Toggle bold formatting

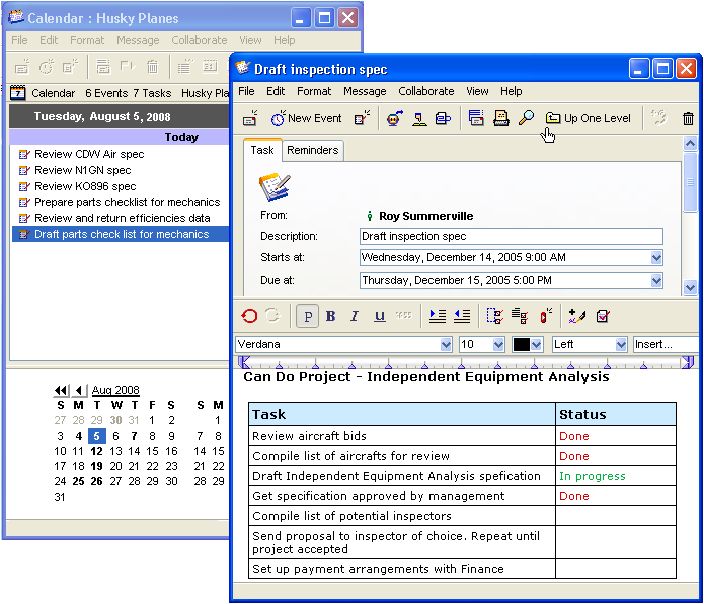tap(330, 316)
